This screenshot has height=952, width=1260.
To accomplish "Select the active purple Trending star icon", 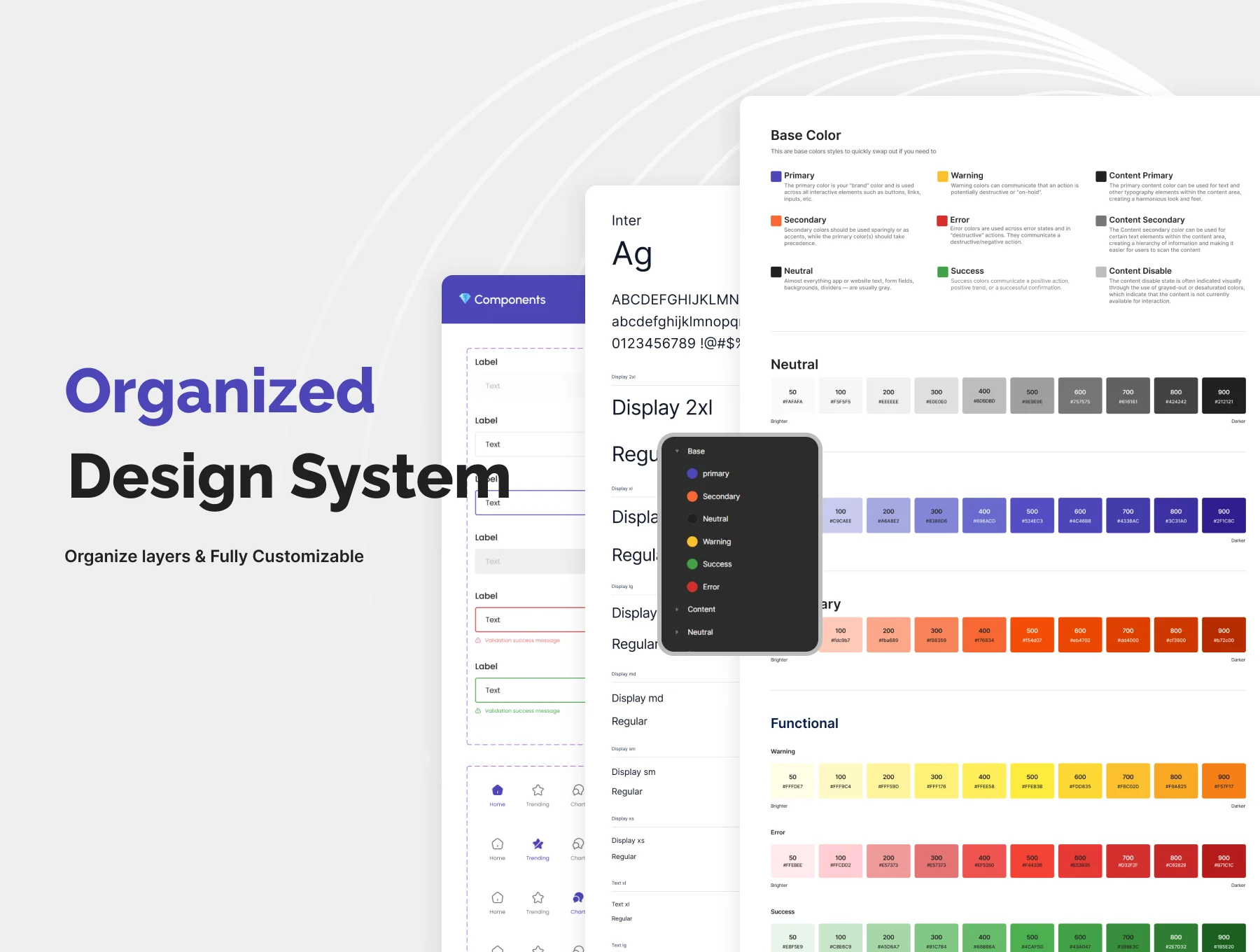I will [x=538, y=844].
